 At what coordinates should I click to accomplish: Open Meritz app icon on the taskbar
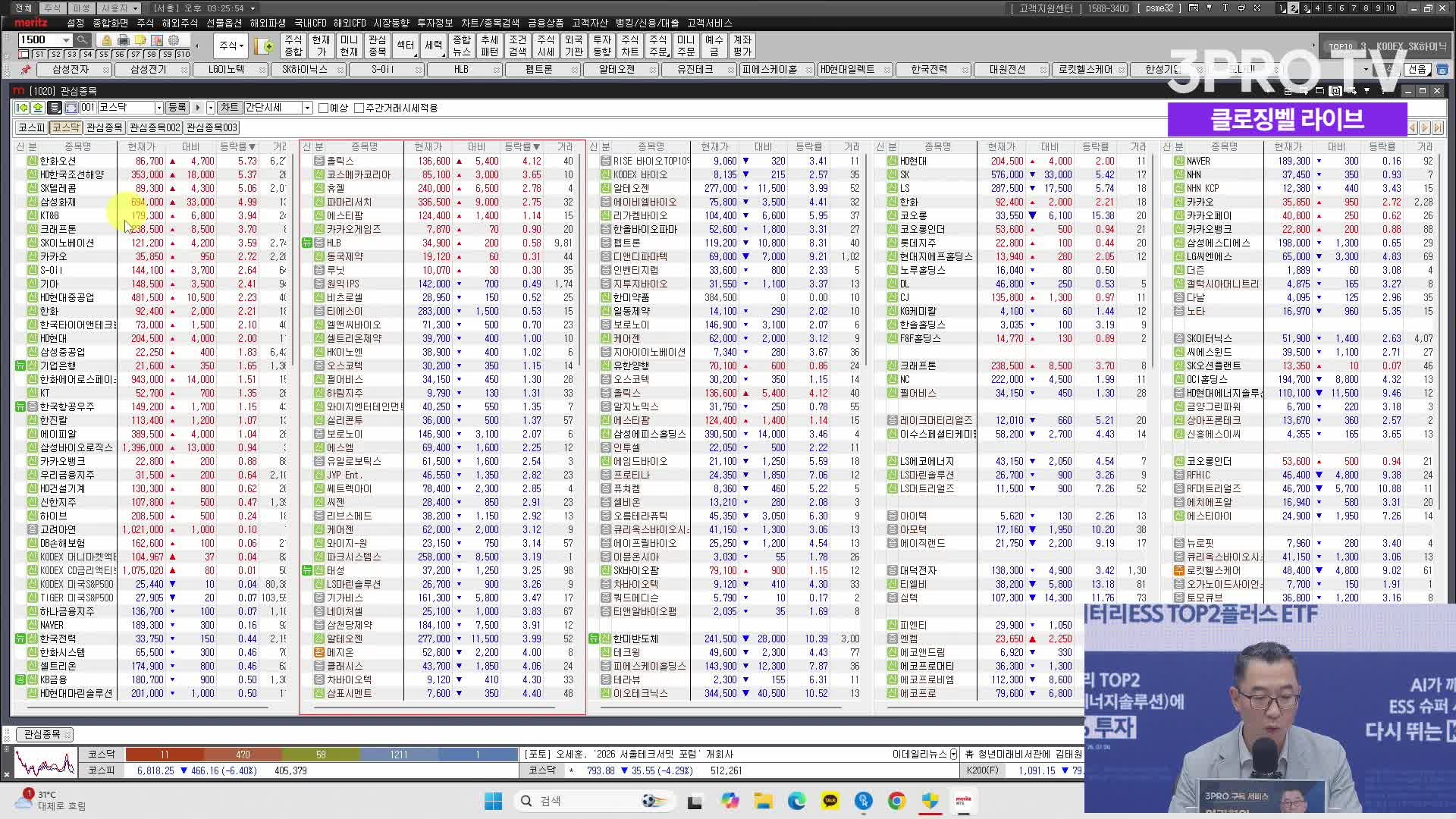963,801
